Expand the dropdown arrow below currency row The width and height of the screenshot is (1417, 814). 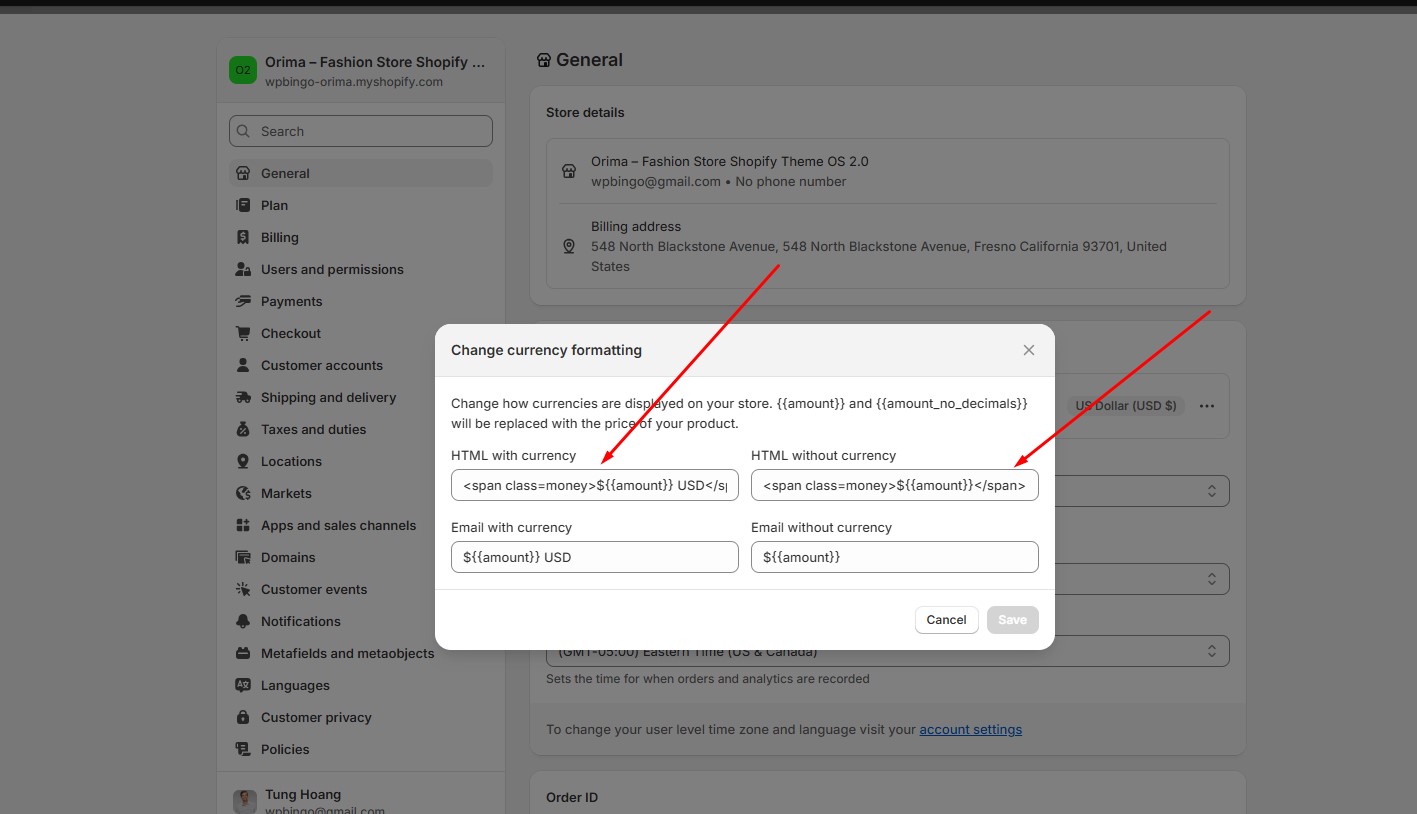click(x=1211, y=491)
